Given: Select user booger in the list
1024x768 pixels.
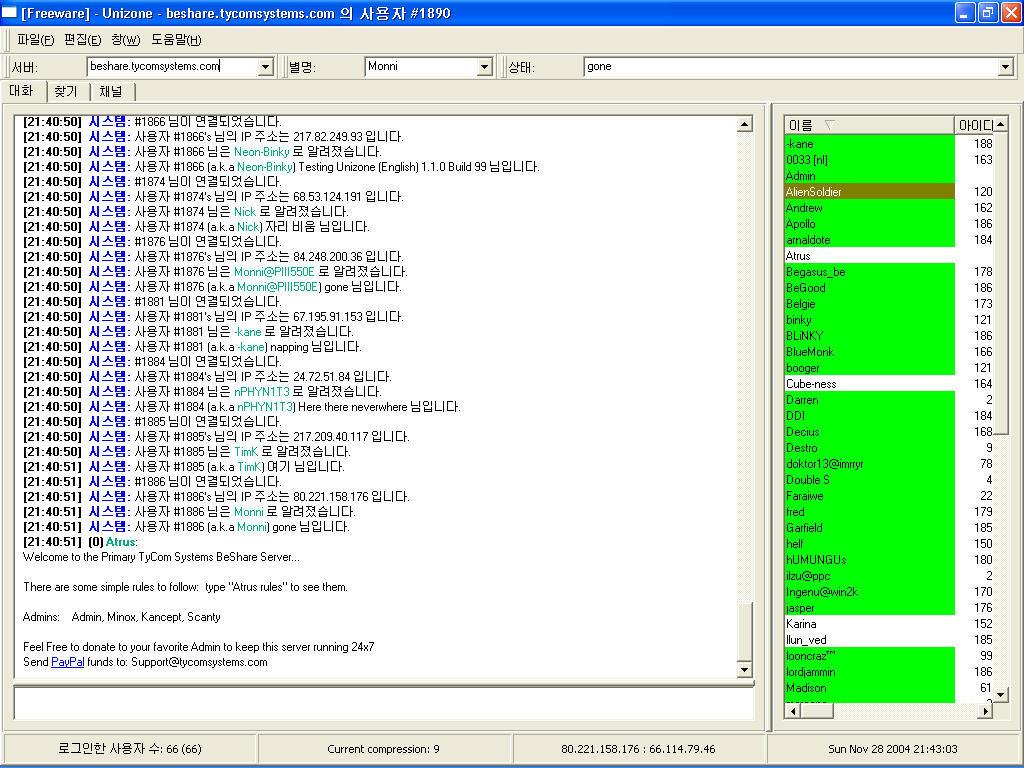Looking at the screenshot, I should pyautogui.click(x=869, y=368).
